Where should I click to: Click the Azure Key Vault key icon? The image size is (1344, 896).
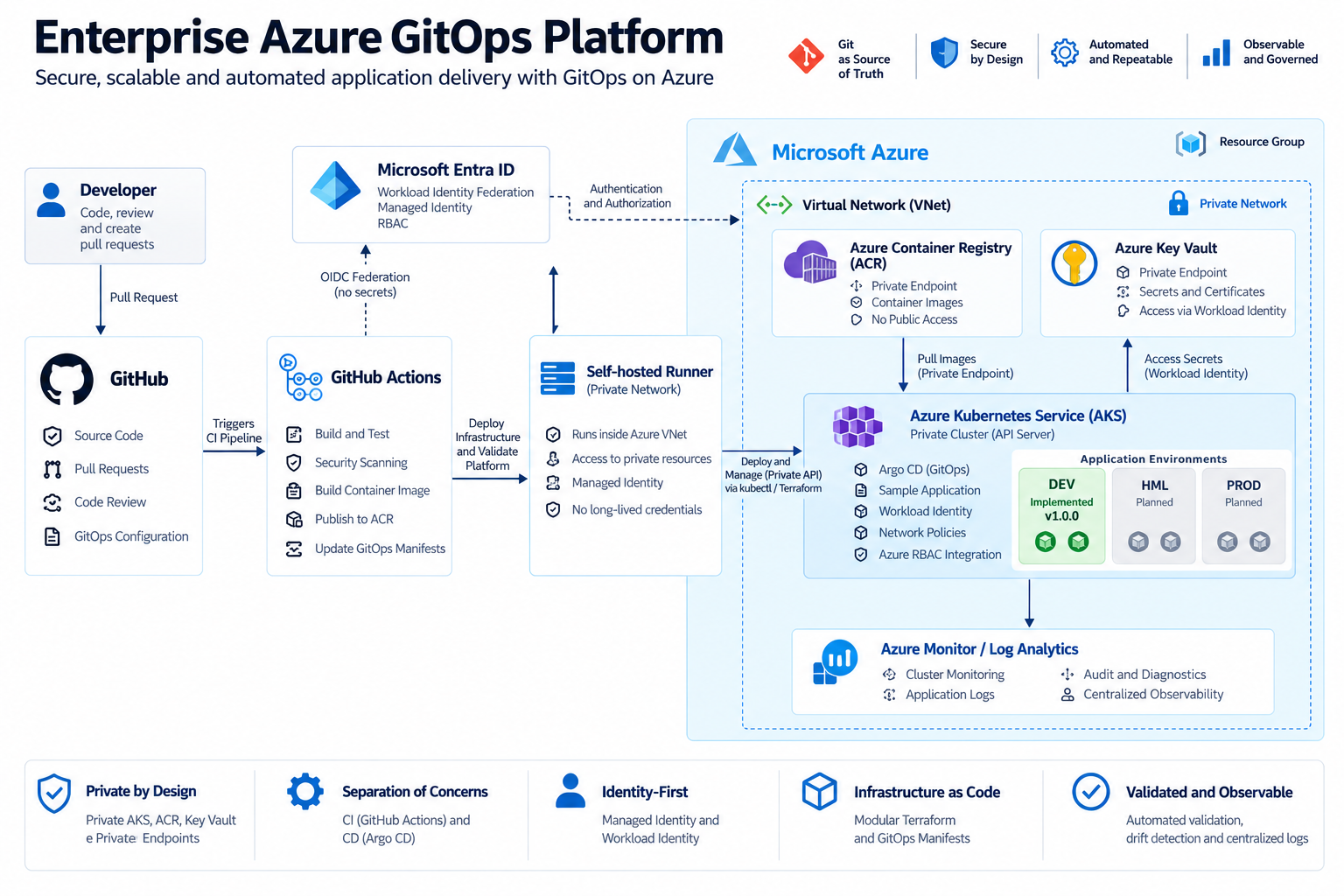click(x=1074, y=263)
